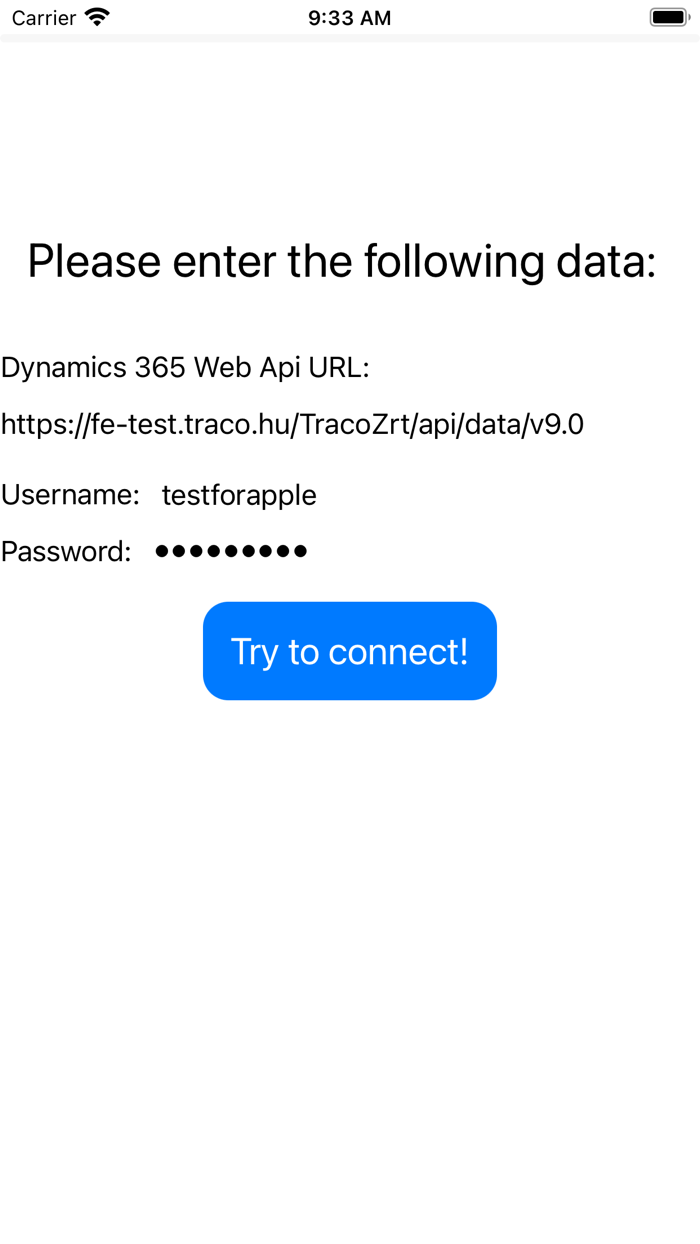Click the first dot of the password
Screen dimensions: 700x1244
[163, 551]
